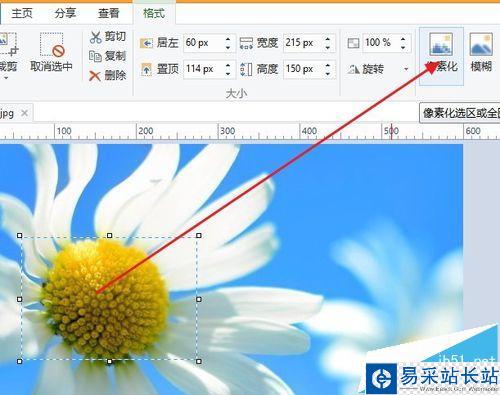Click the top-left selection handle
Viewport: 500px width, 395px height.
(20, 236)
